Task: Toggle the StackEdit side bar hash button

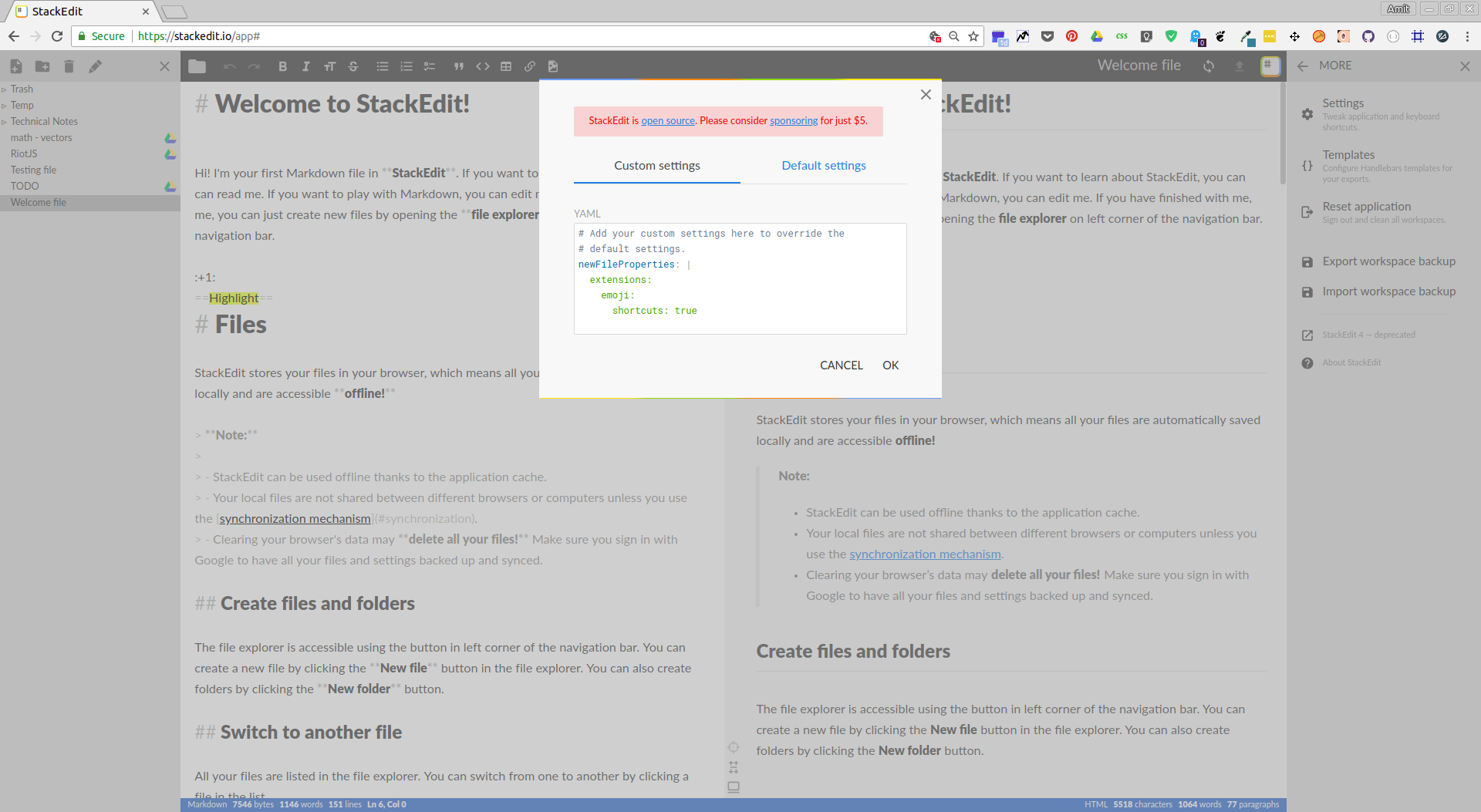Action: (1270, 66)
